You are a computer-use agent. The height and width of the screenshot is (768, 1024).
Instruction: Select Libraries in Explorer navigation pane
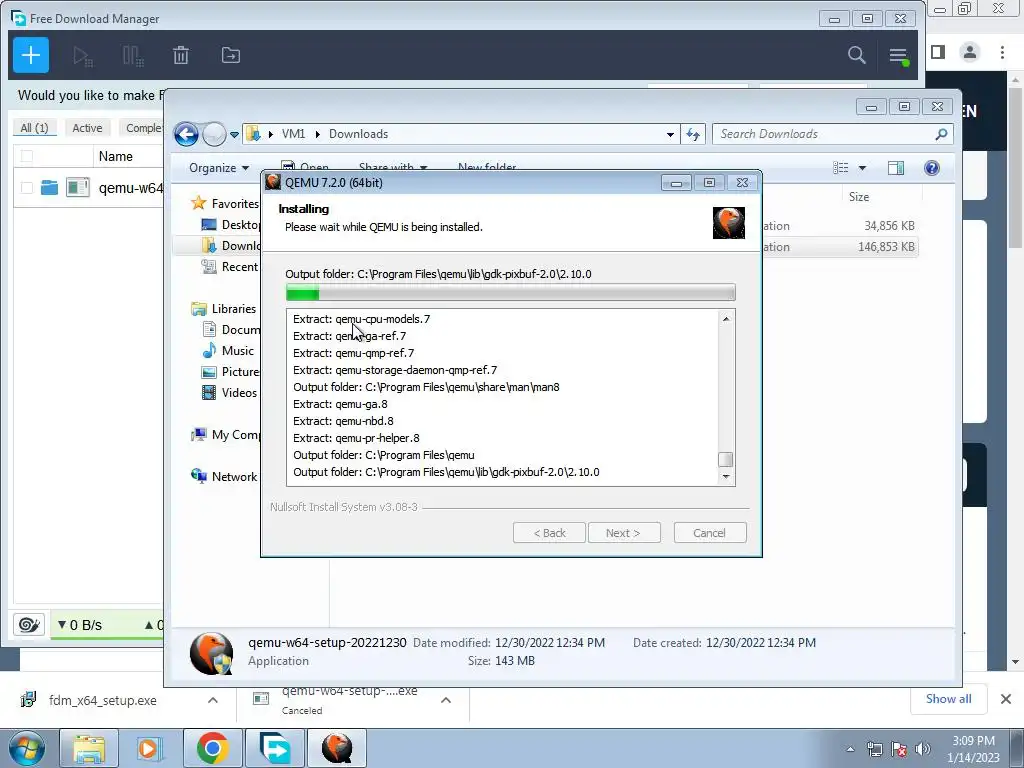click(224, 309)
